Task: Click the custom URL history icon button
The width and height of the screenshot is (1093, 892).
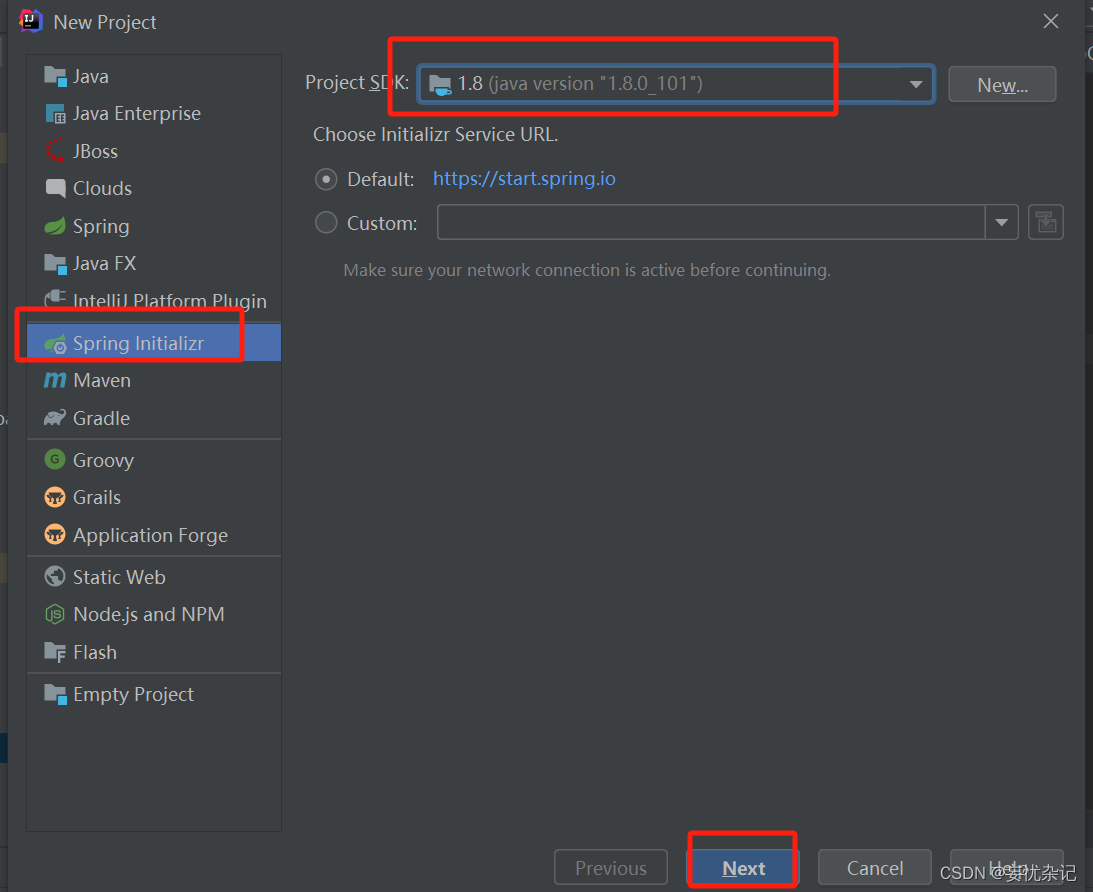Action: (1046, 222)
